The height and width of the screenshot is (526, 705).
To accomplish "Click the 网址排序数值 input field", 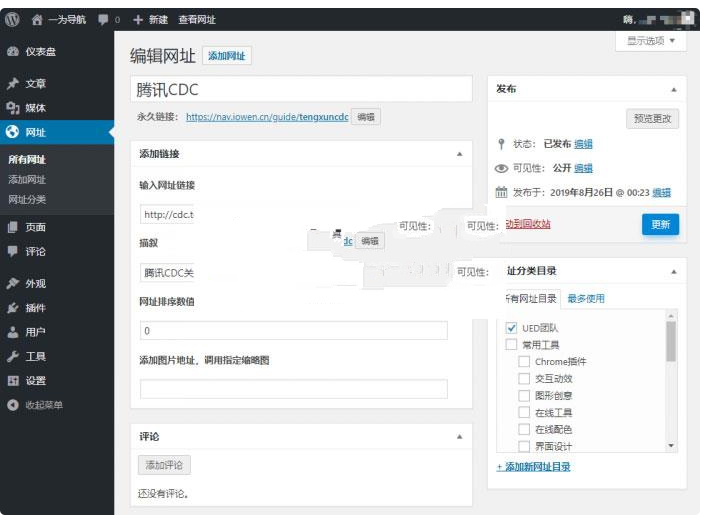I will click(294, 330).
